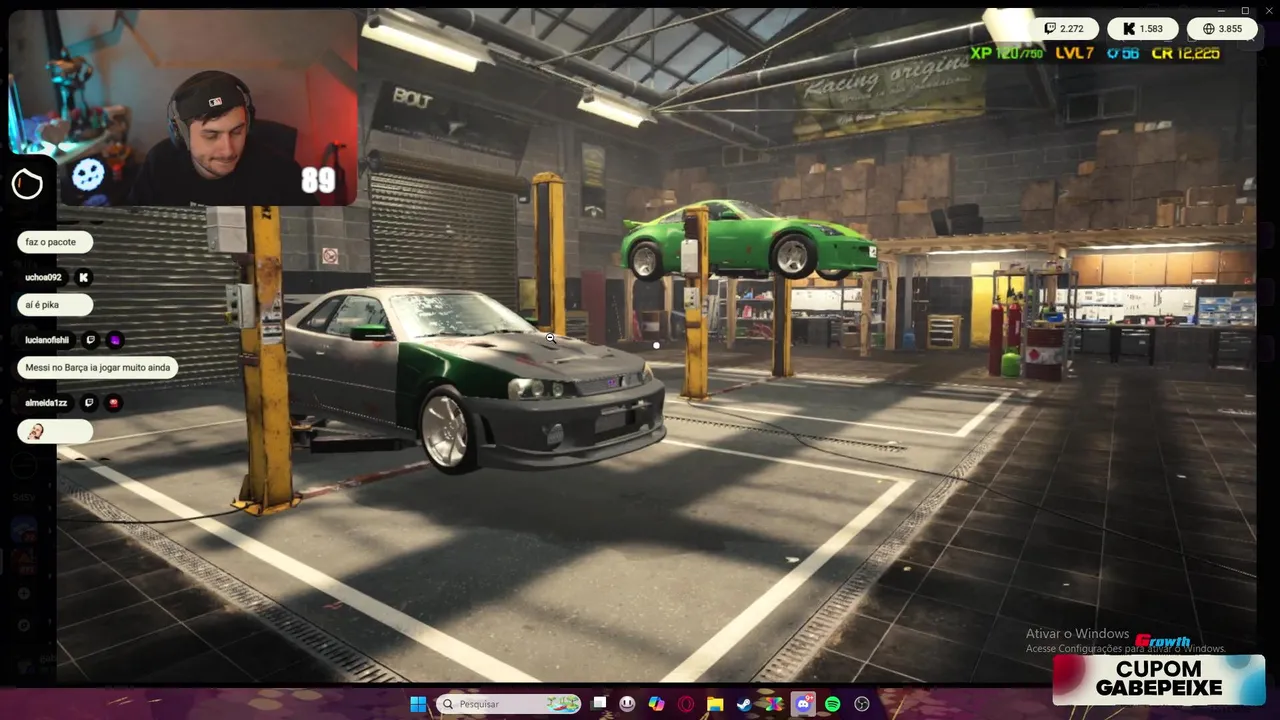The image size is (1280, 720).
Task: Open the Opera browser taskbar icon
Action: click(686, 704)
